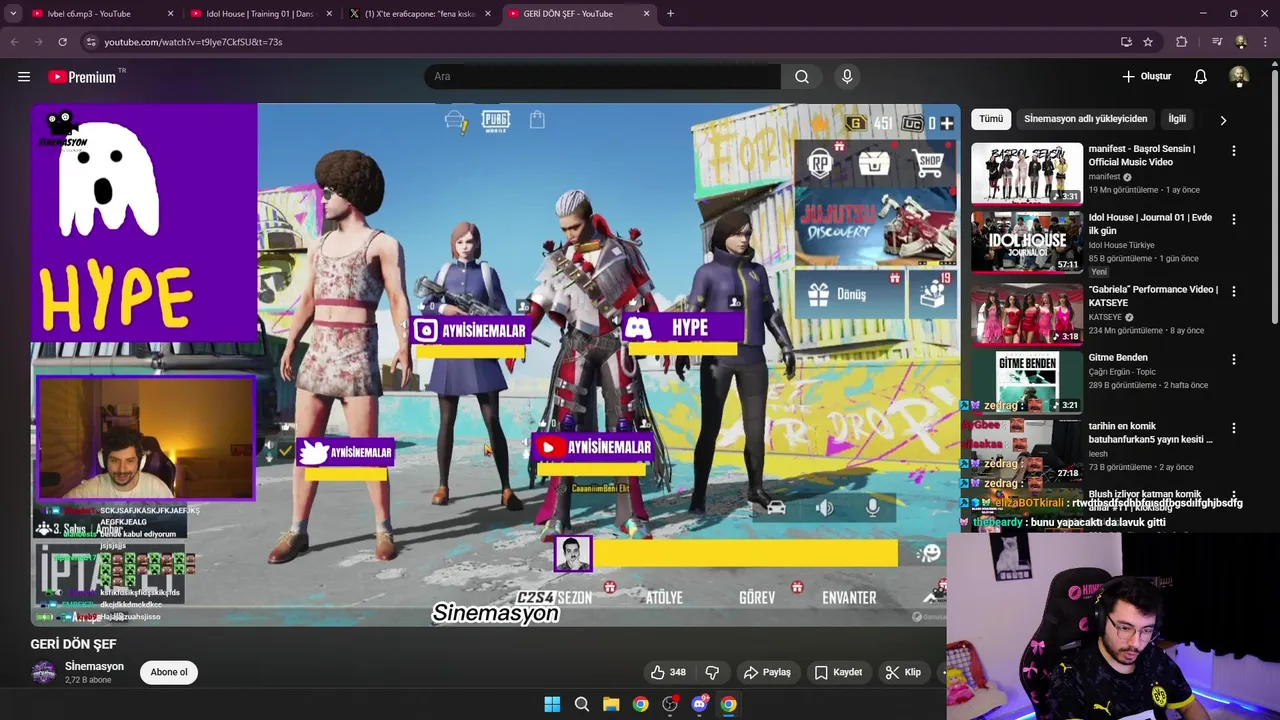This screenshot has height=720, width=1280.
Task: View site information icon in address bar
Action: (90, 42)
